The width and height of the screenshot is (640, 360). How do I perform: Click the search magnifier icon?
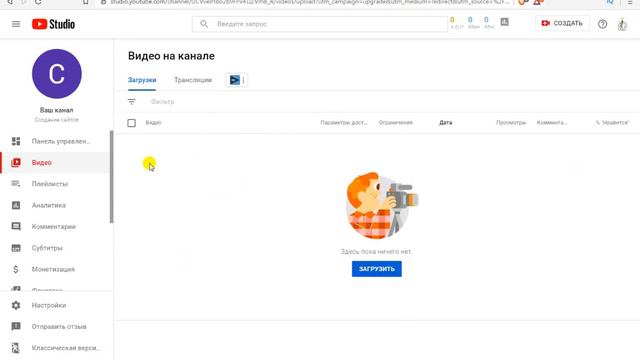(x=204, y=24)
